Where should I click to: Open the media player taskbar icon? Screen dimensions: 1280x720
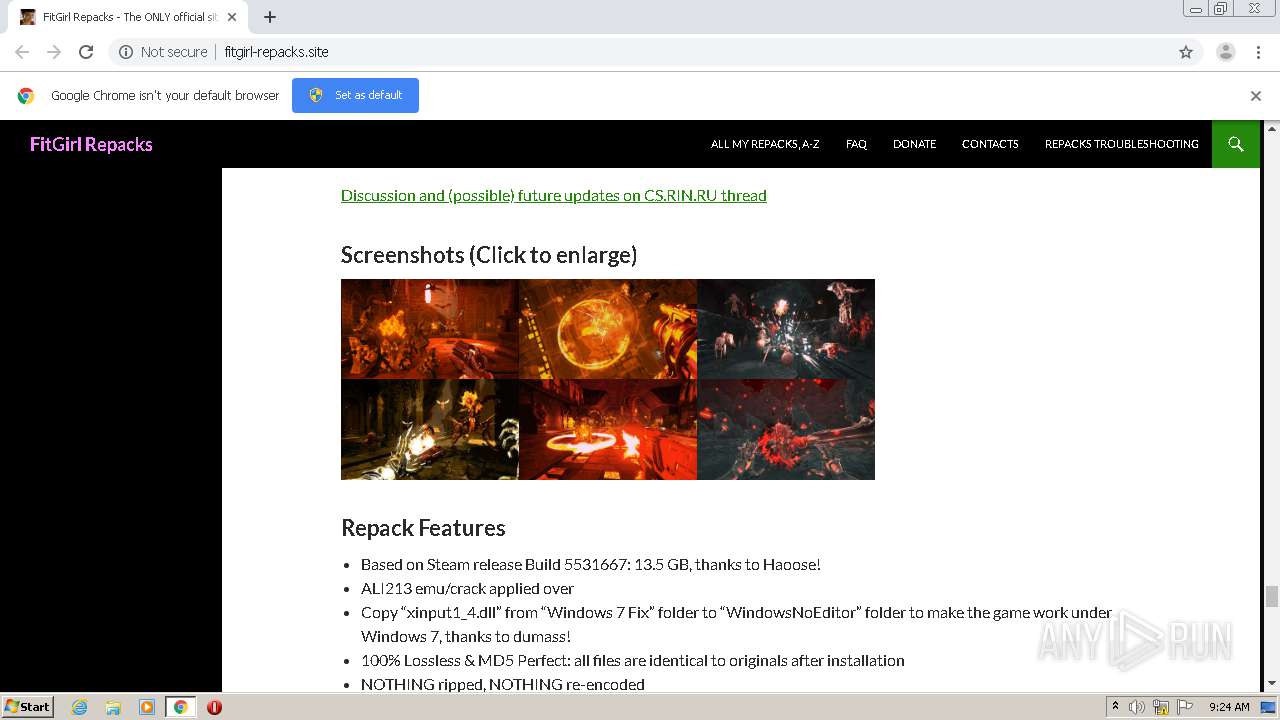tap(147, 707)
